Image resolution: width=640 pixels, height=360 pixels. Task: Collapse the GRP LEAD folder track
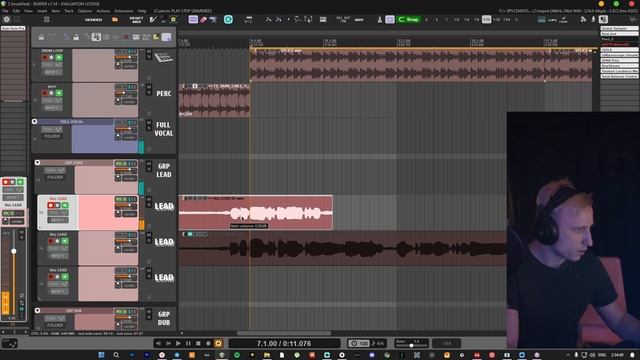(x=37, y=162)
